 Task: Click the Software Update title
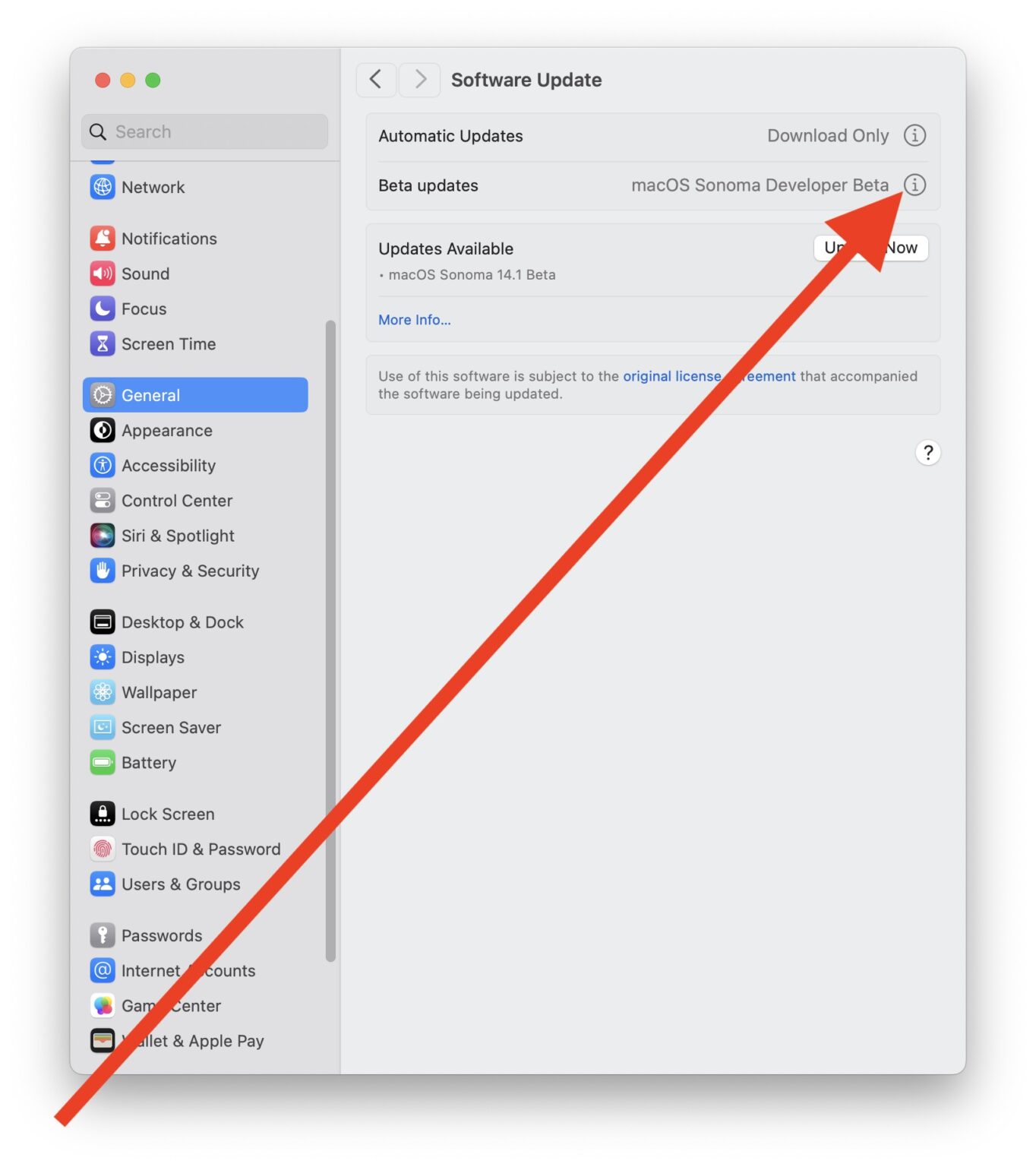coord(526,80)
